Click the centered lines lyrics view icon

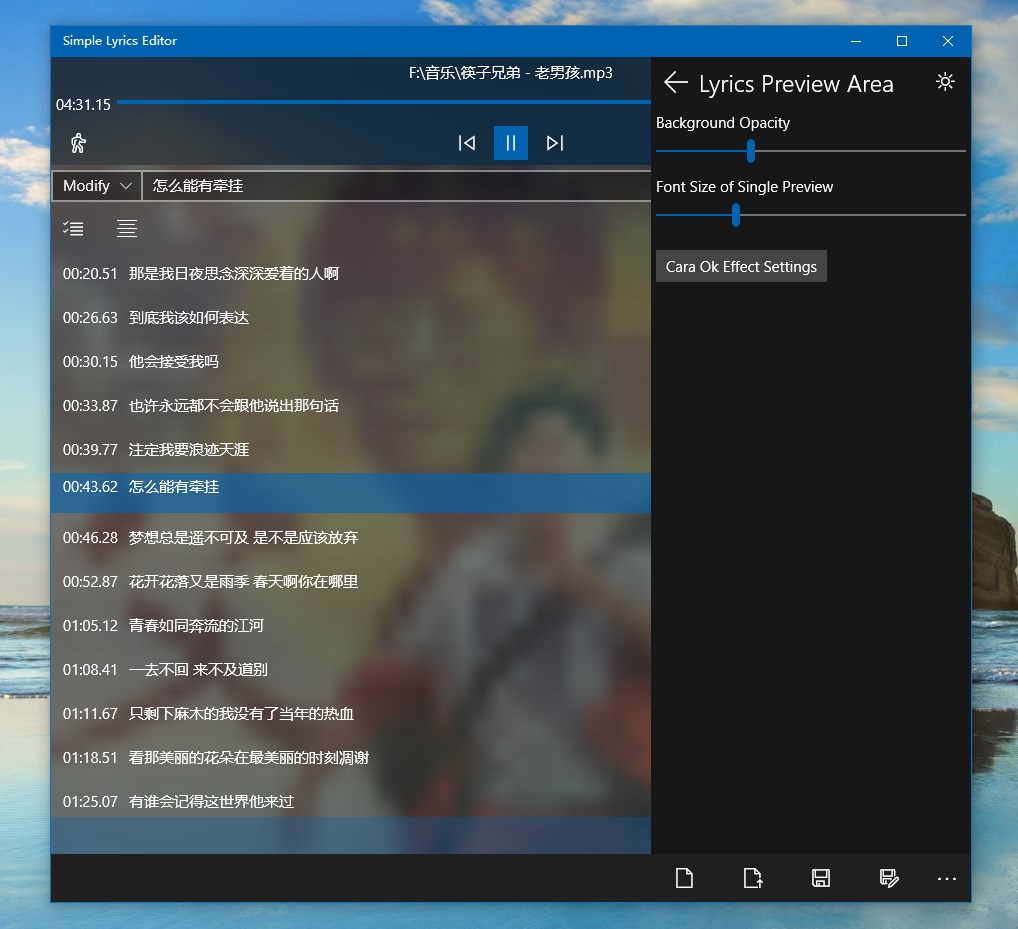click(x=127, y=228)
